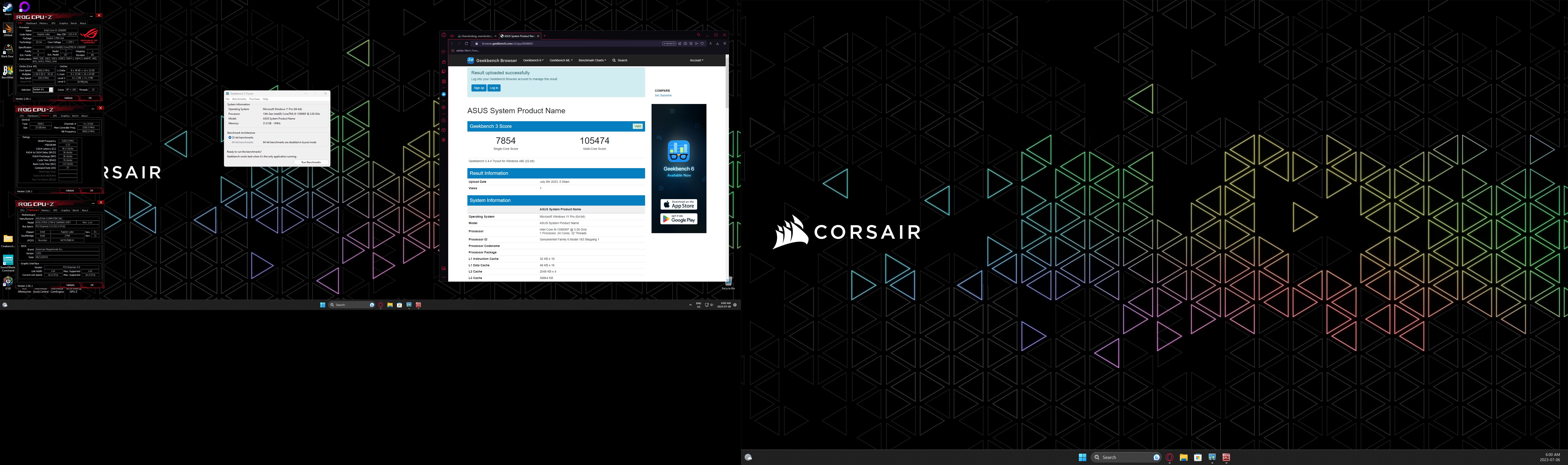Open Help menu in Geekbench 3 Tryout
The width and height of the screenshot is (1568, 465).
[265, 99]
